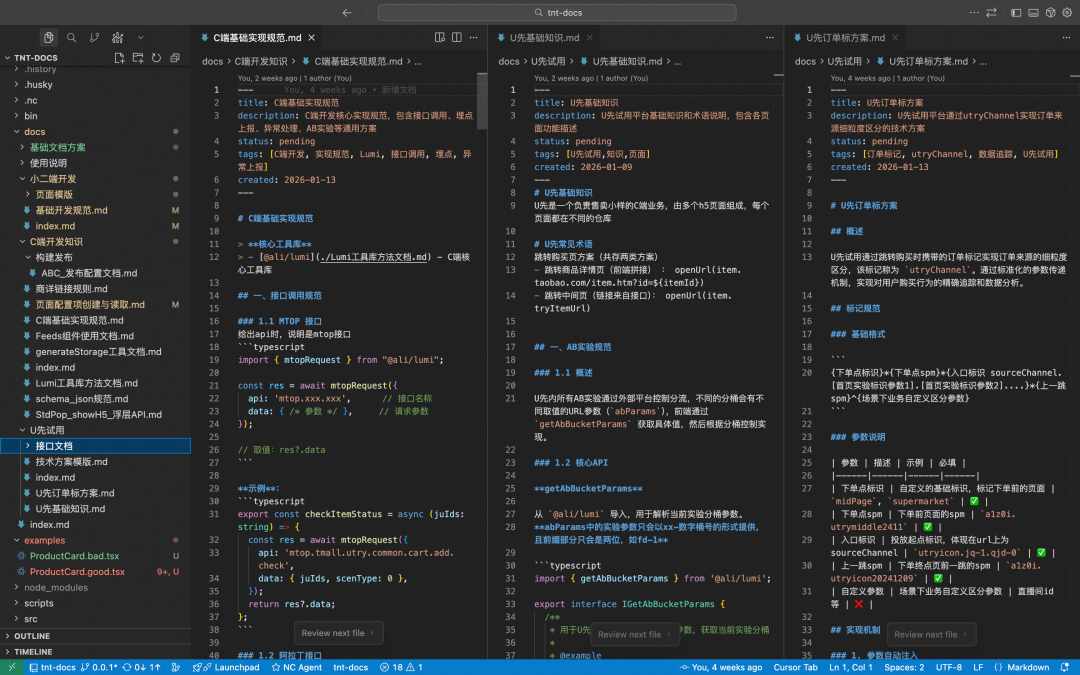Open the title bar ellipsis menu

pyautogui.click(x=973, y=12)
